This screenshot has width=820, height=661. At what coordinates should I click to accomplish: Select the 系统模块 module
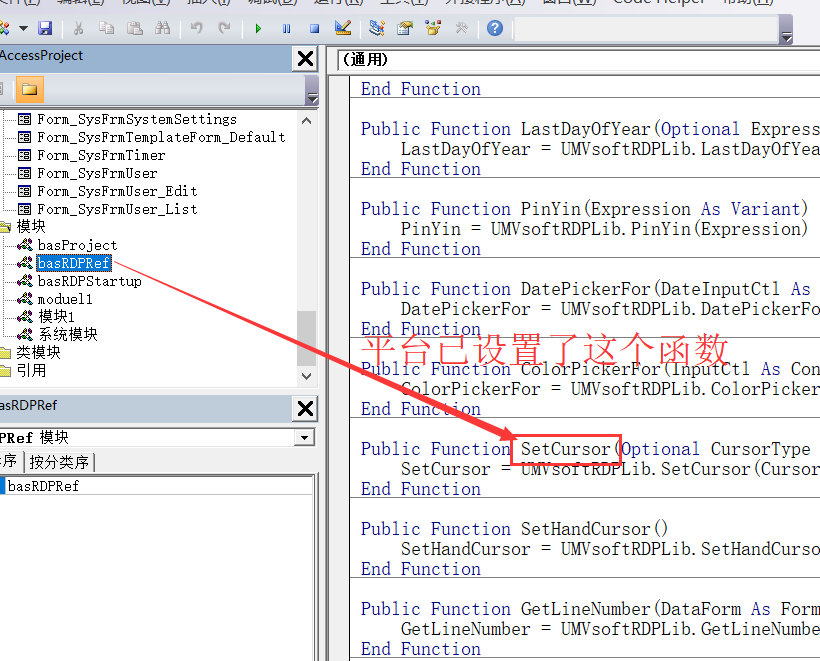[68, 335]
